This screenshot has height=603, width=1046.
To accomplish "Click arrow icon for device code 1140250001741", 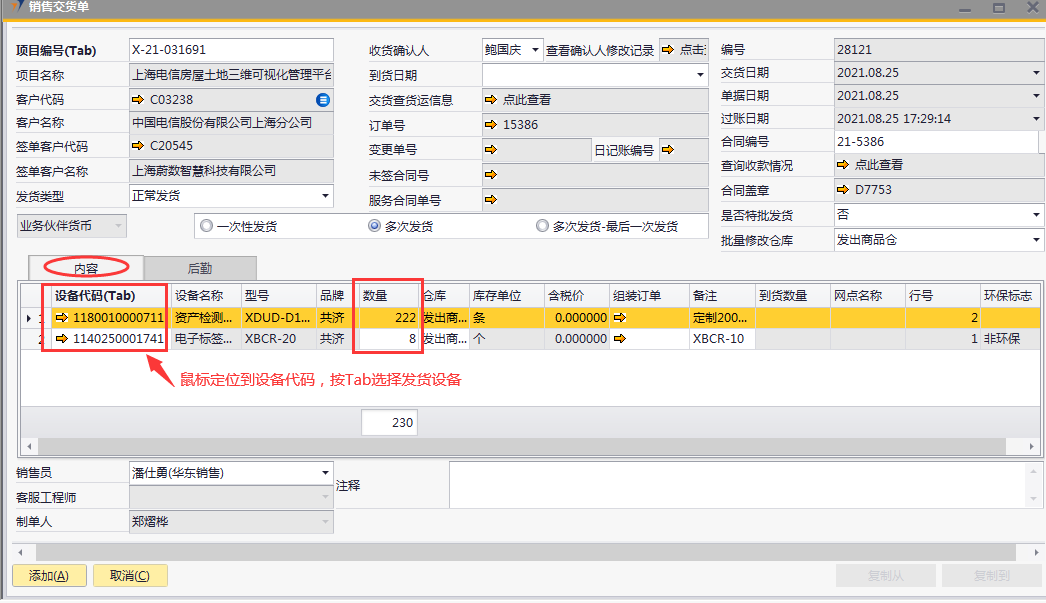I will tap(61, 339).
